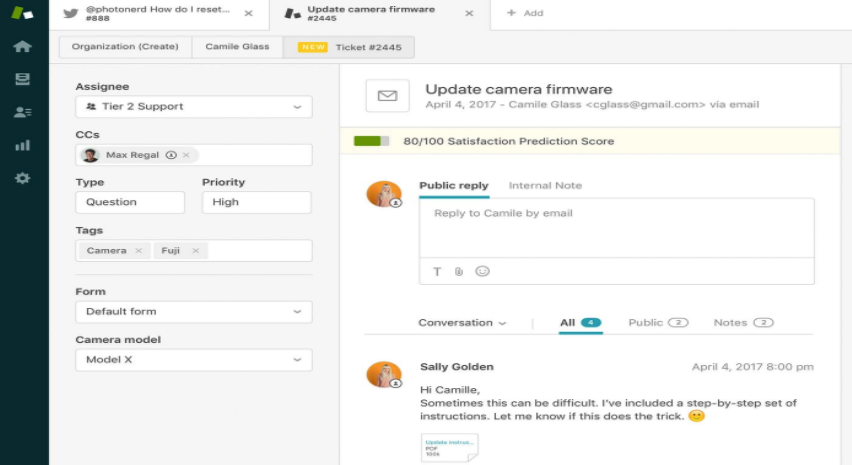Click the April 4, 2017 8:00 pm timestamp

(x=753, y=367)
